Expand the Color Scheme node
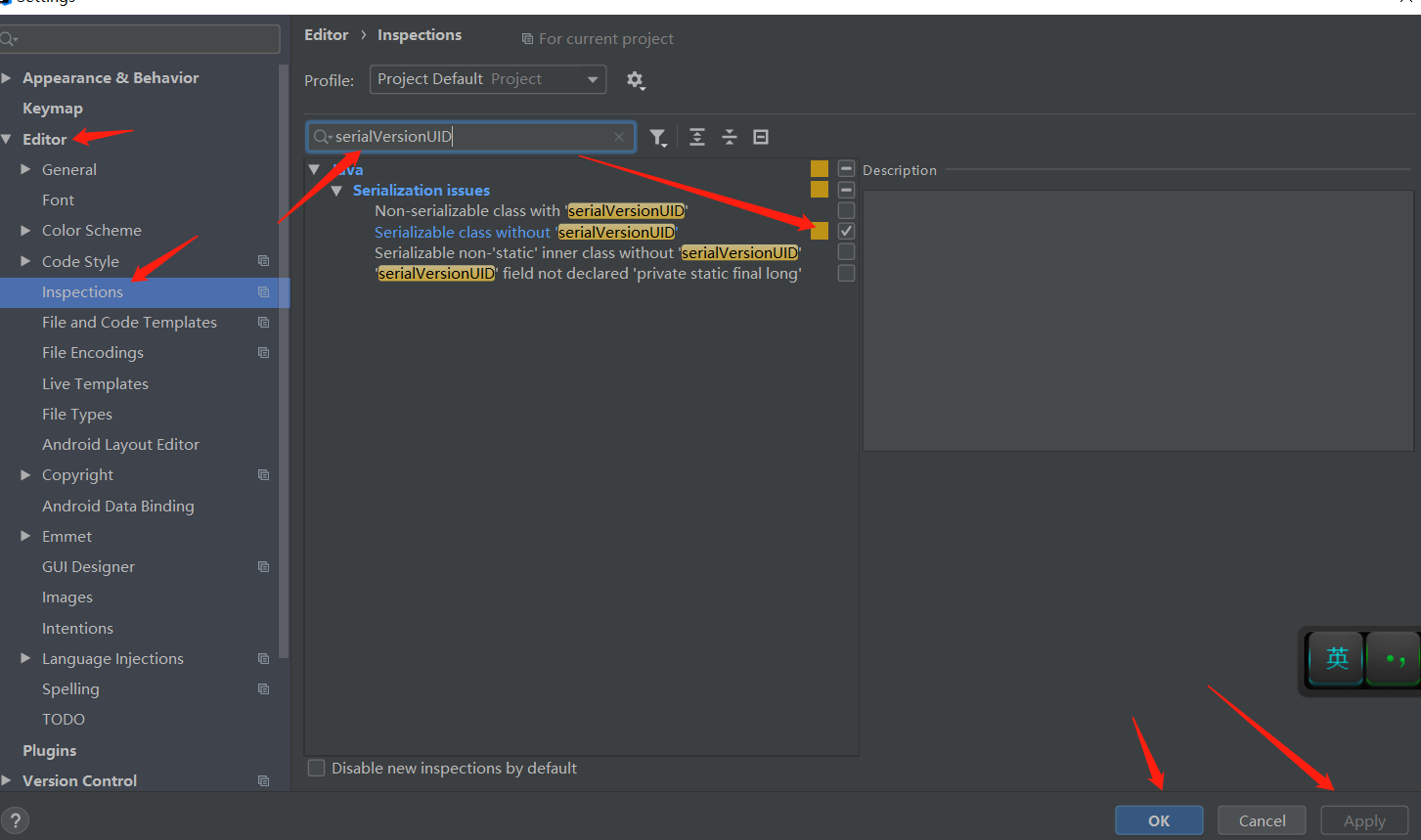1421x840 pixels. pyautogui.click(x=25, y=230)
